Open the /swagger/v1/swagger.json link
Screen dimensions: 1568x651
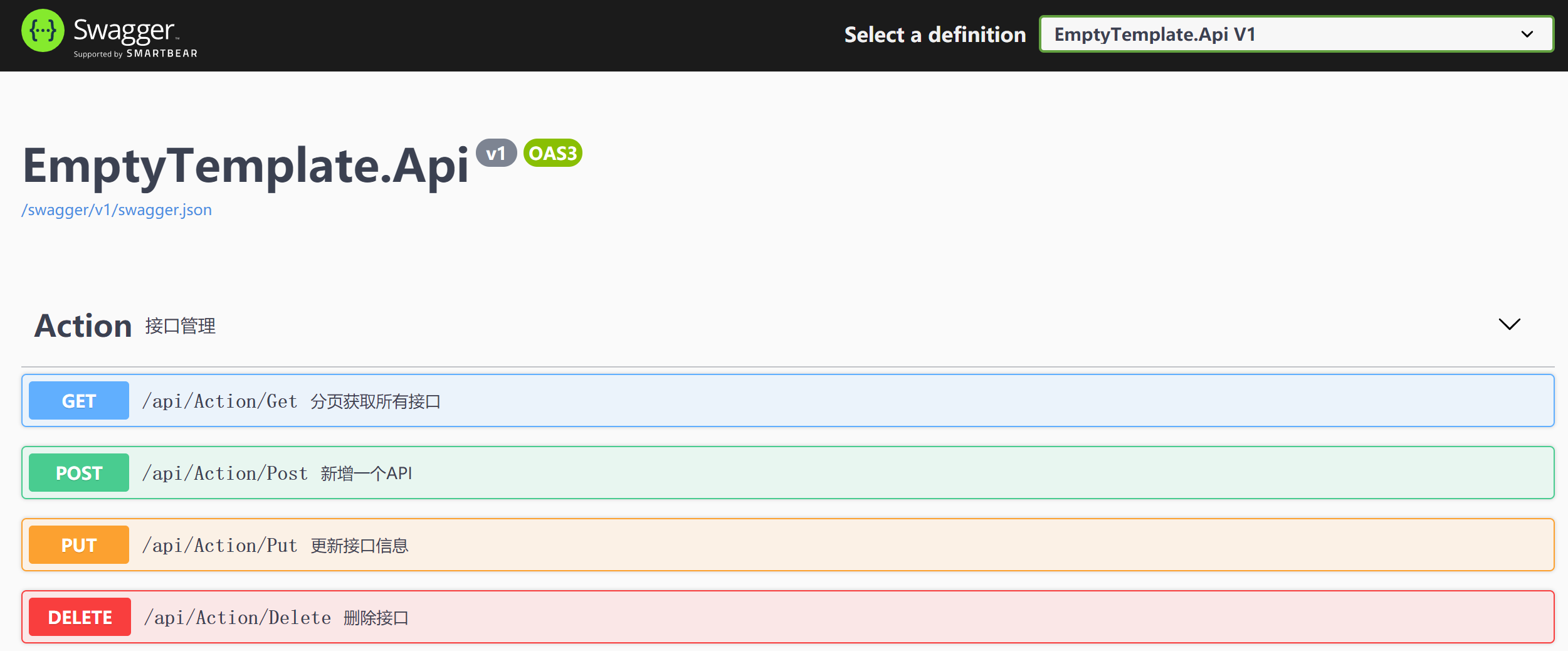point(117,210)
